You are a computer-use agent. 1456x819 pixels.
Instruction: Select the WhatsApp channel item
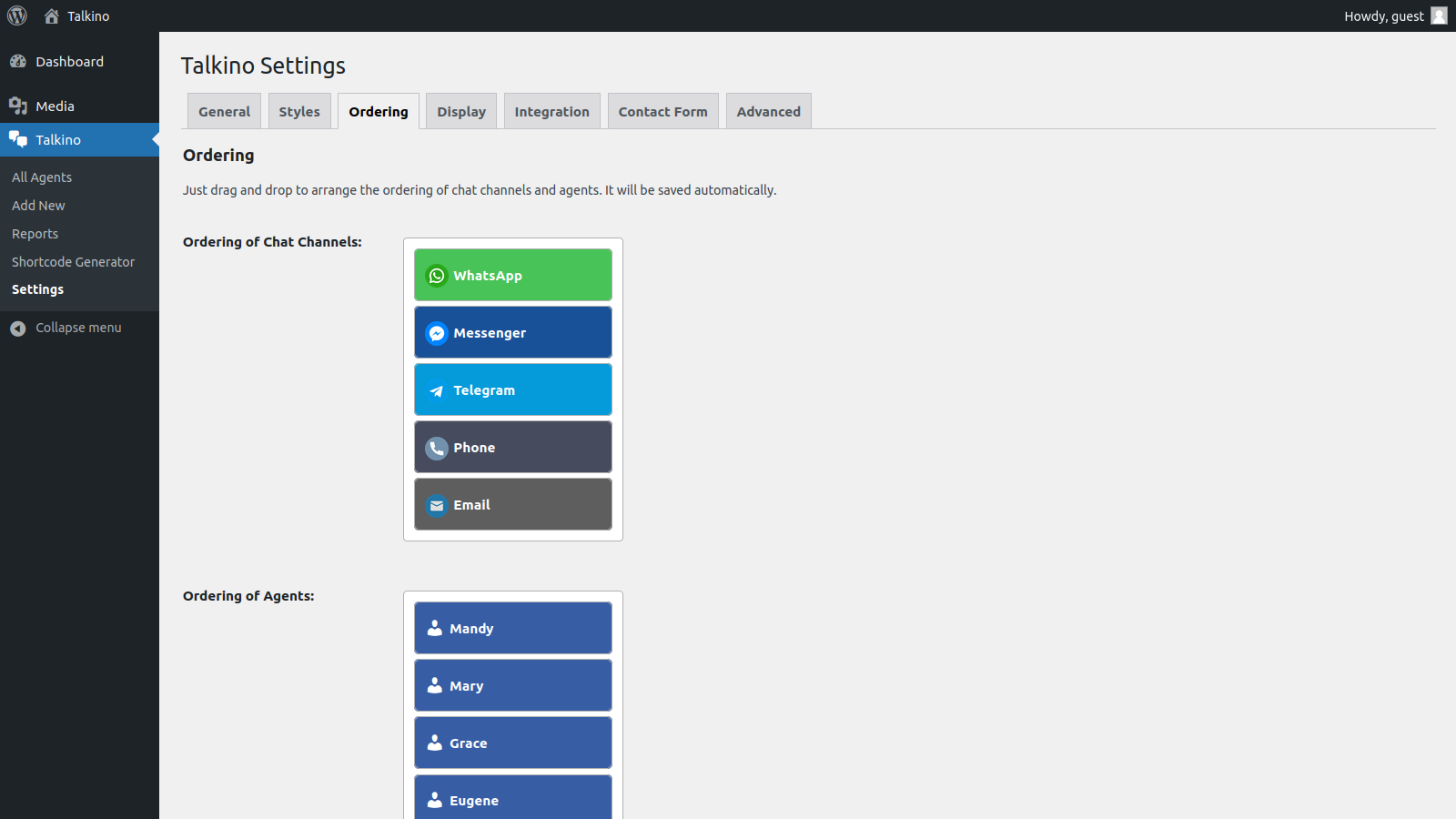pos(513,275)
